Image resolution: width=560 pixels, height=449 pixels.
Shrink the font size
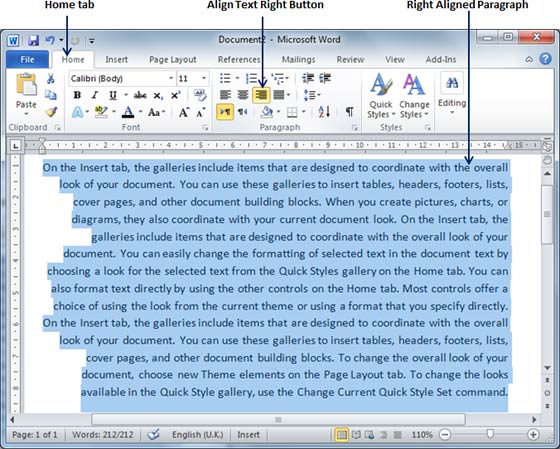pos(201,113)
